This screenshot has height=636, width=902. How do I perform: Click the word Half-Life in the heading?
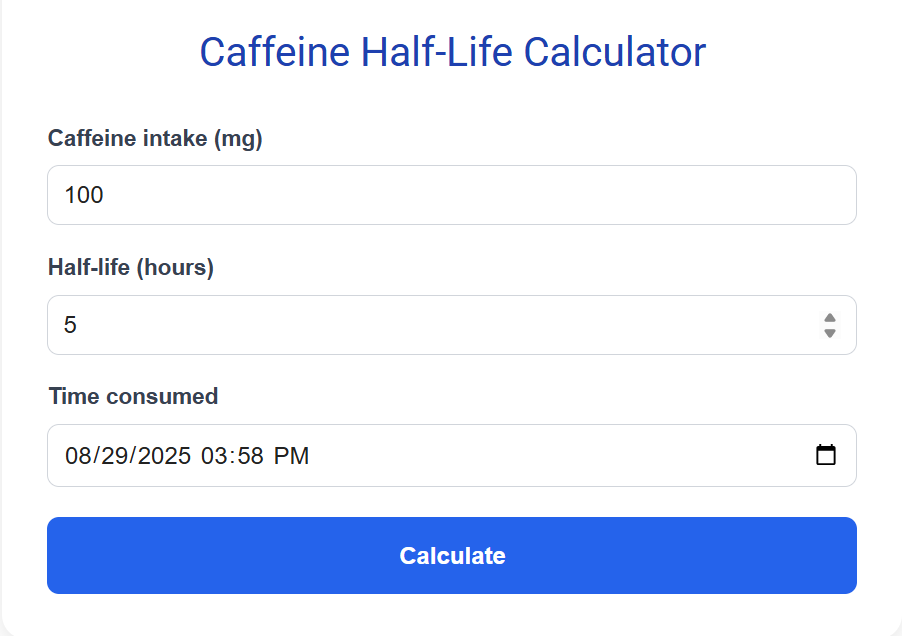point(437,52)
